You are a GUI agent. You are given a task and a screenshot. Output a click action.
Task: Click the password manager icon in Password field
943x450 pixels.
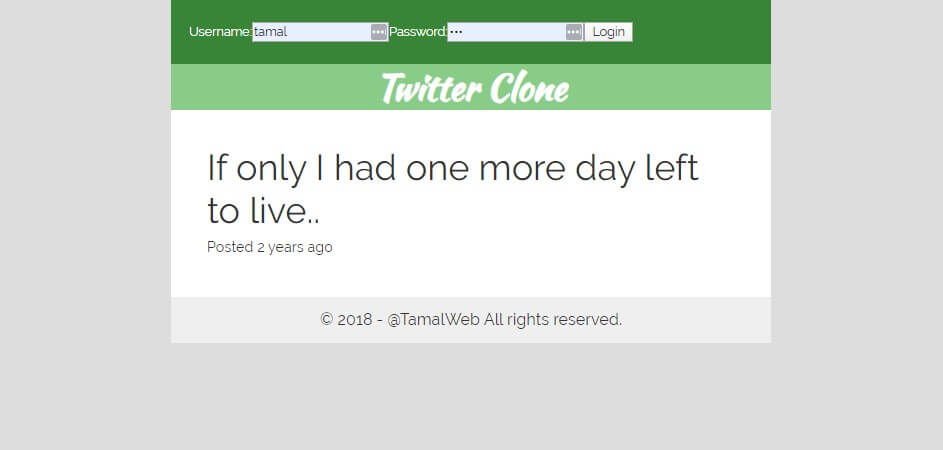[574, 32]
